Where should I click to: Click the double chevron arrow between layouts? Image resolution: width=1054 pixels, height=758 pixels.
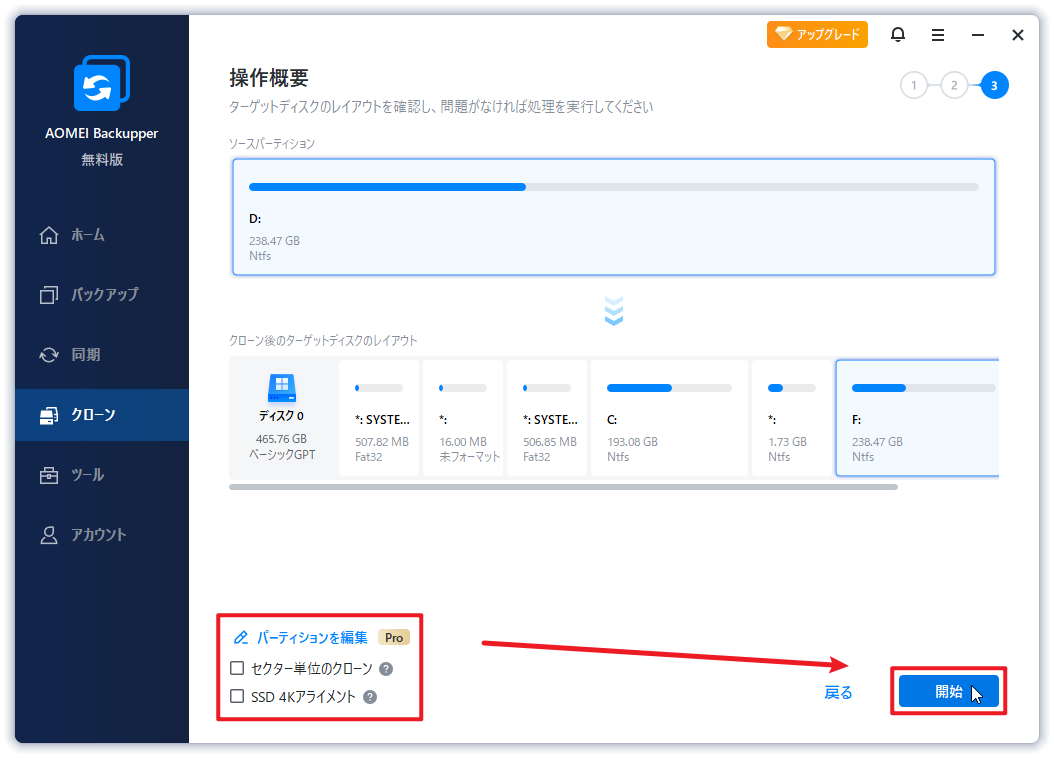pyautogui.click(x=614, y=311)
